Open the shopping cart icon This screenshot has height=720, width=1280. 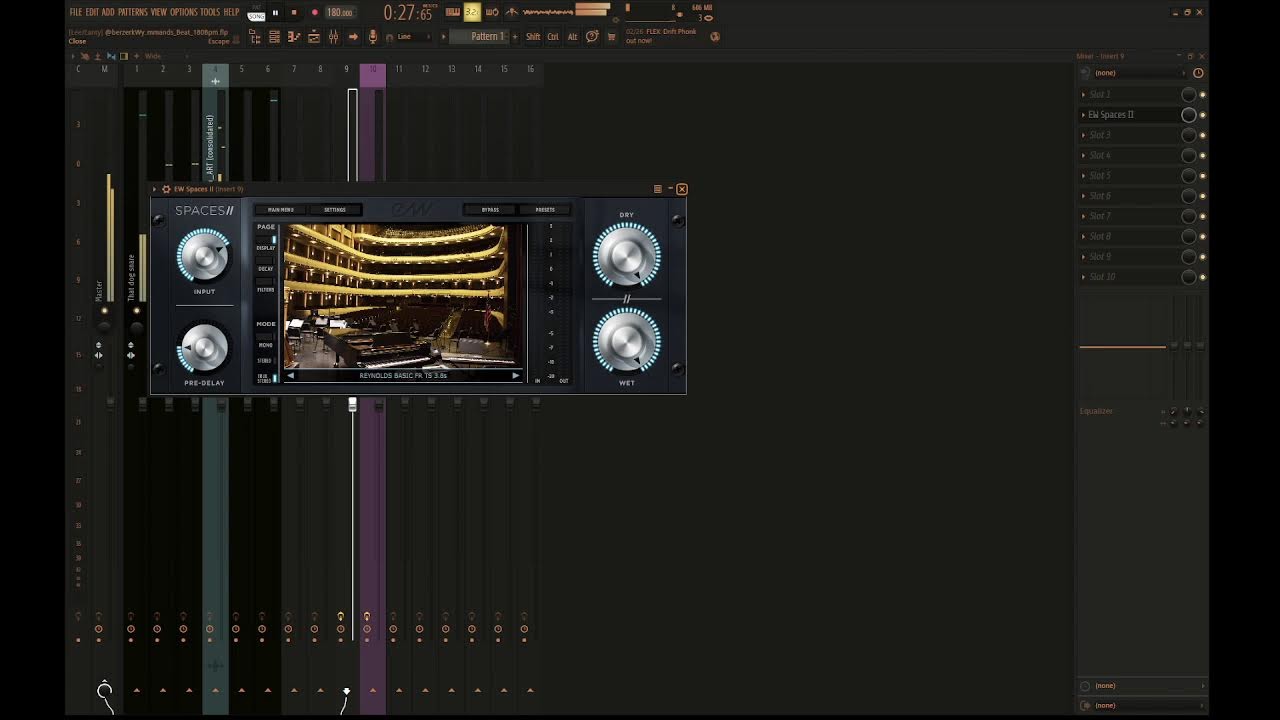[x=611, y=37]
